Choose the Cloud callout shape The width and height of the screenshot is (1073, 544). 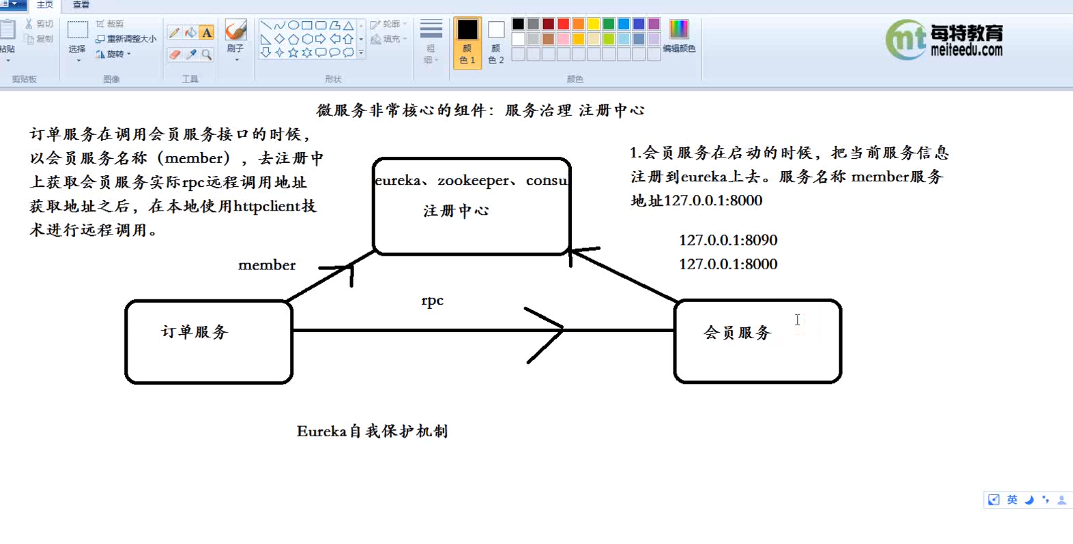point(348,52)
